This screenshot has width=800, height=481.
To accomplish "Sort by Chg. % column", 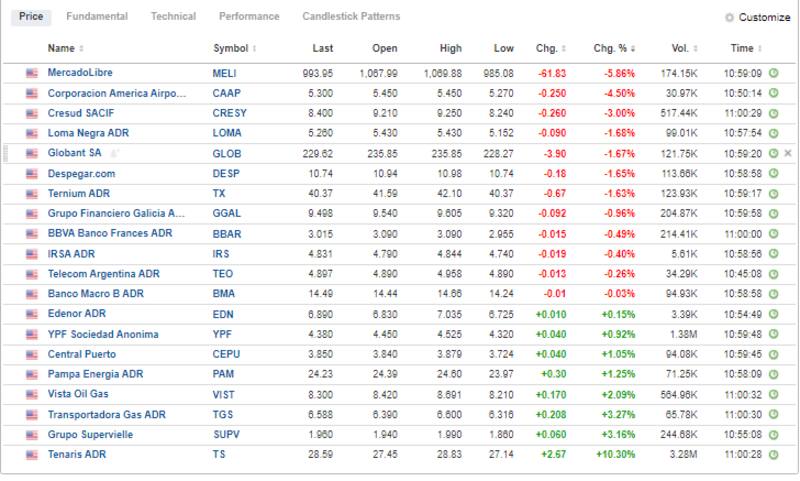I will point(633,49).
